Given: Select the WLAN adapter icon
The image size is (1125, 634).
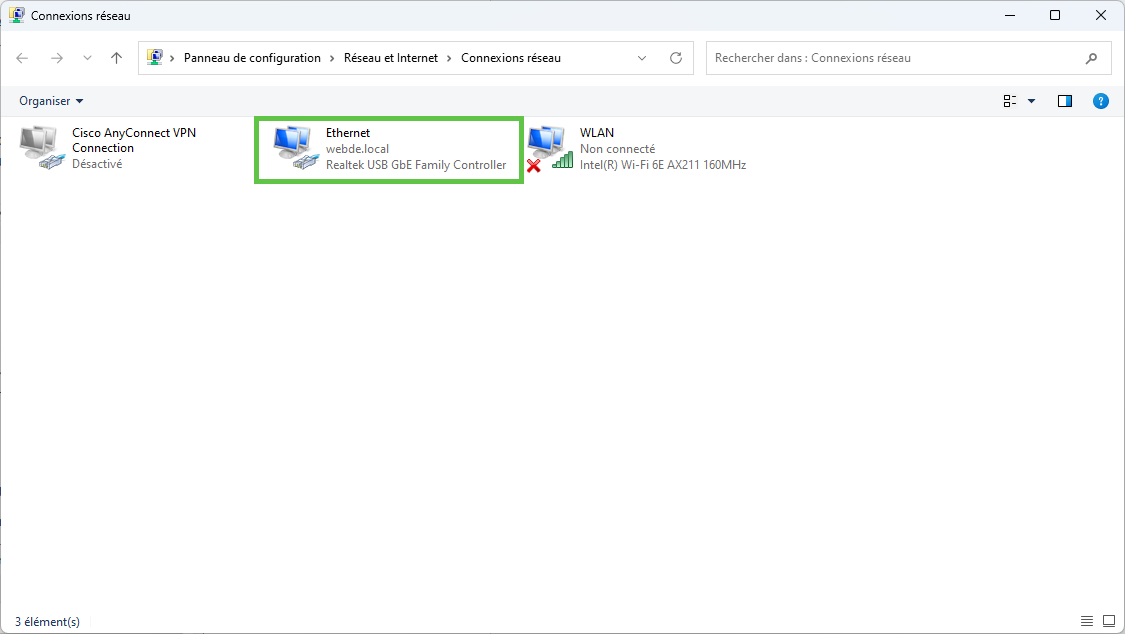Looking at the screenshot, I should [550, 148].
